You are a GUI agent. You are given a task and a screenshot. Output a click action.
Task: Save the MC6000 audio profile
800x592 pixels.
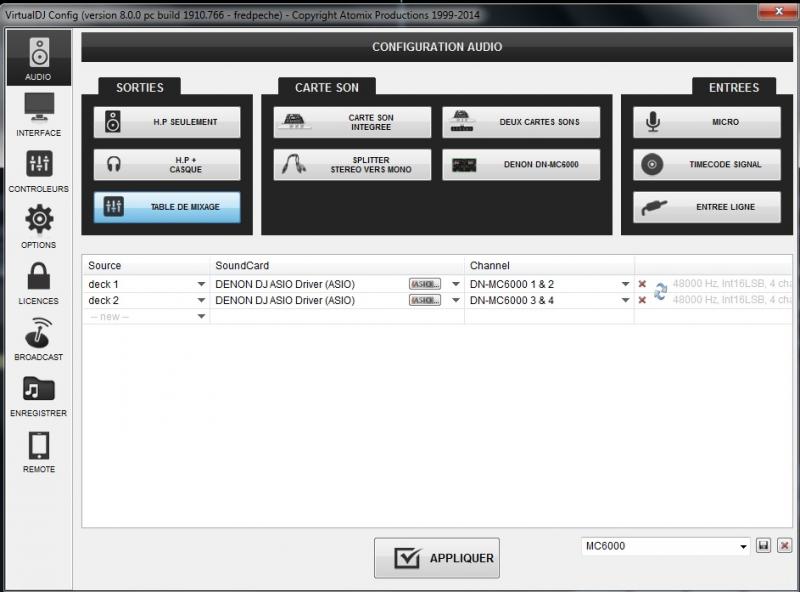pyautogui.click(x=763, y=546)
